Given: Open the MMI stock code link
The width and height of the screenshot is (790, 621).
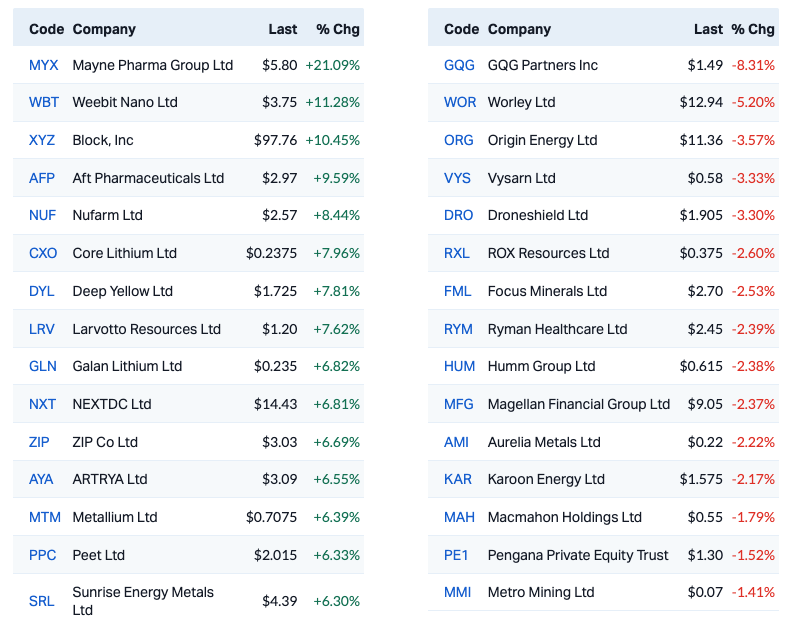Looking at the screenshot, I should [457, 592].
